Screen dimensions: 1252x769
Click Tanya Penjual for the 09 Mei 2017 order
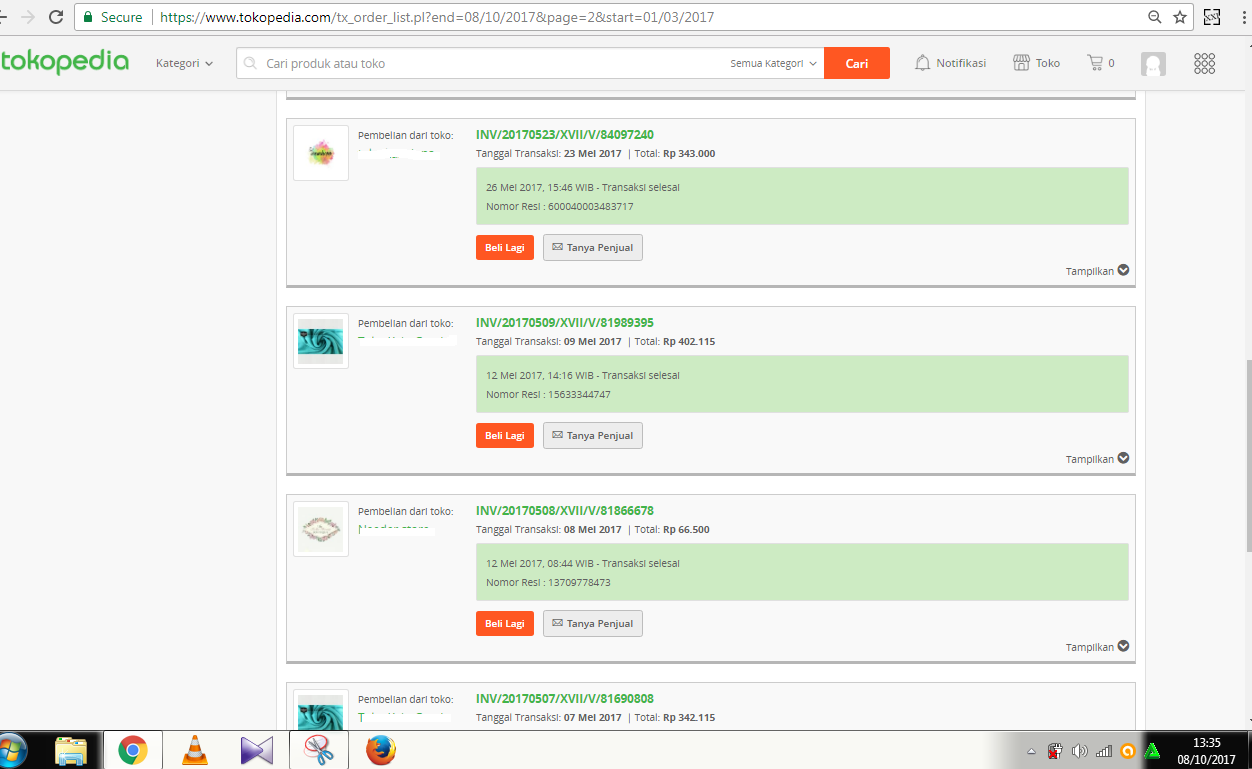coord(593,435)
